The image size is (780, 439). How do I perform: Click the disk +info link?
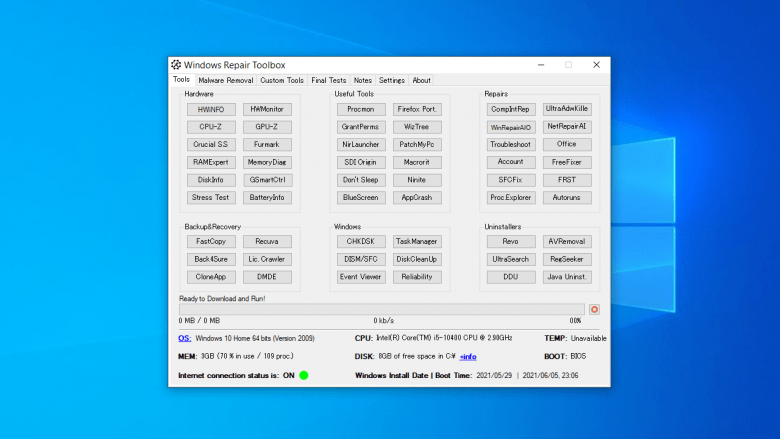pyautogui.click(x=468, y=356)
